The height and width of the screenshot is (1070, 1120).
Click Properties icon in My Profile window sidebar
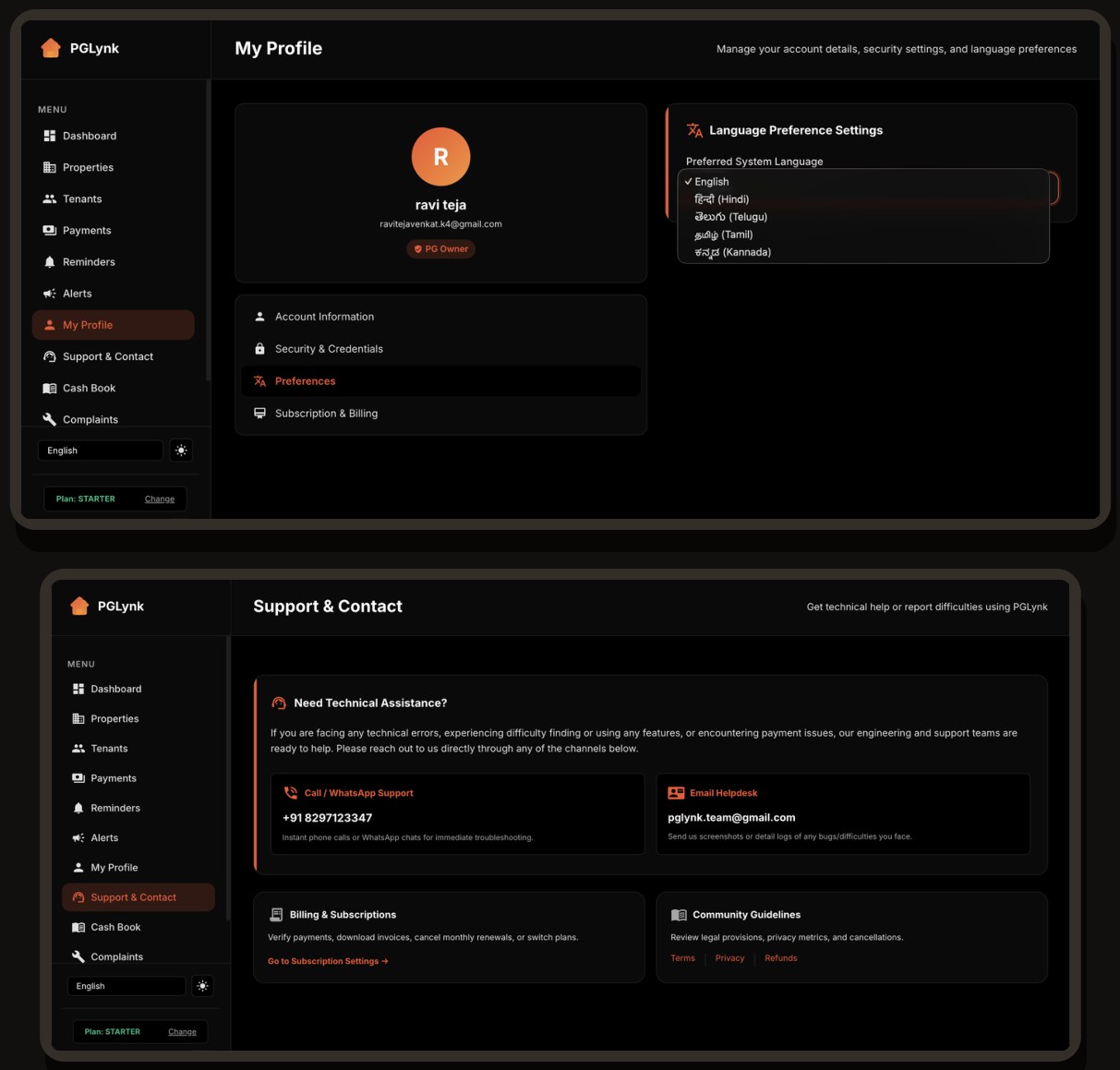[50, 167]
